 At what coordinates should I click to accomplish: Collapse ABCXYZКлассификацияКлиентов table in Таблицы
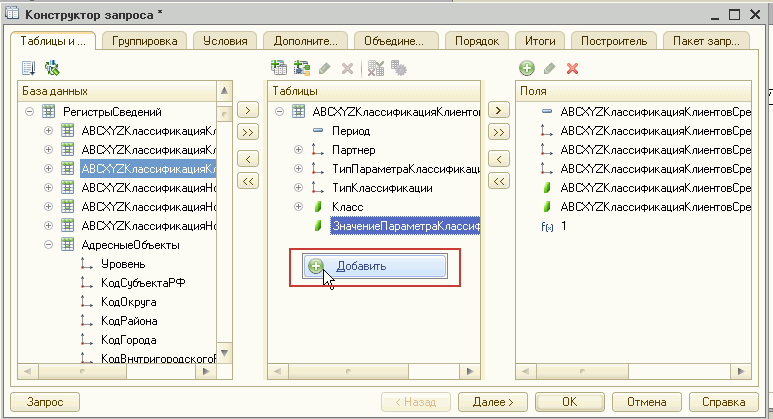[280, 112]
